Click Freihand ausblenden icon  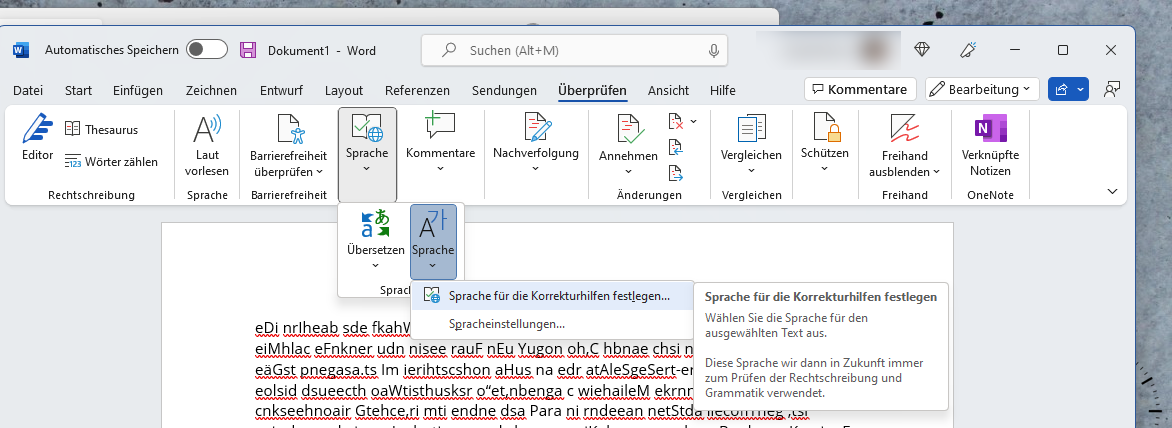(904, 128)
